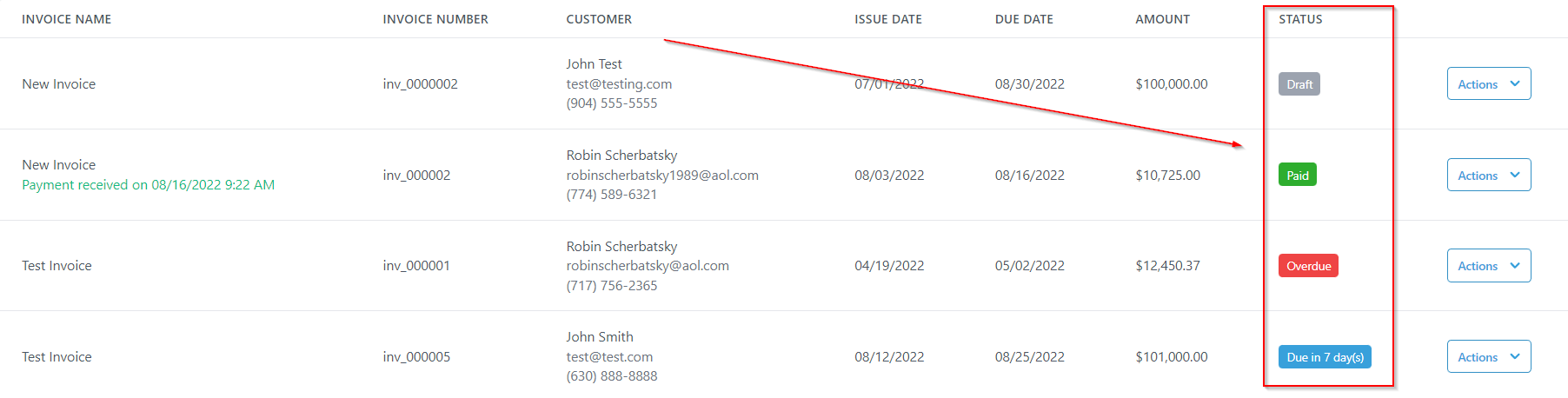Open the payment received on 08/16/2022 link
Image resolution: width=1568 pixels, height=398 pixels.
(x=149, y=185)
